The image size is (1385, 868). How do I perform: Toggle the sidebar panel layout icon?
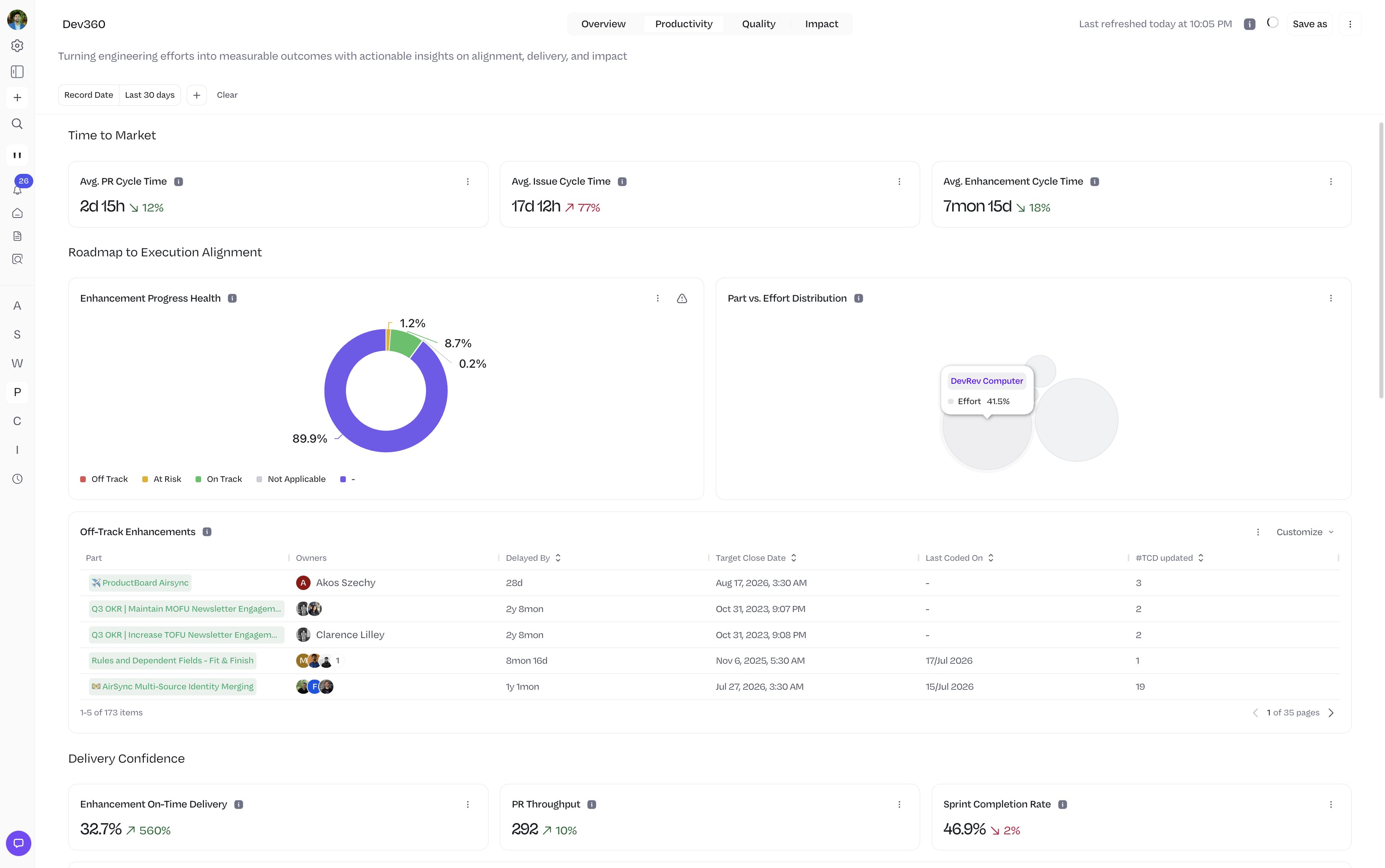[17, 72]
